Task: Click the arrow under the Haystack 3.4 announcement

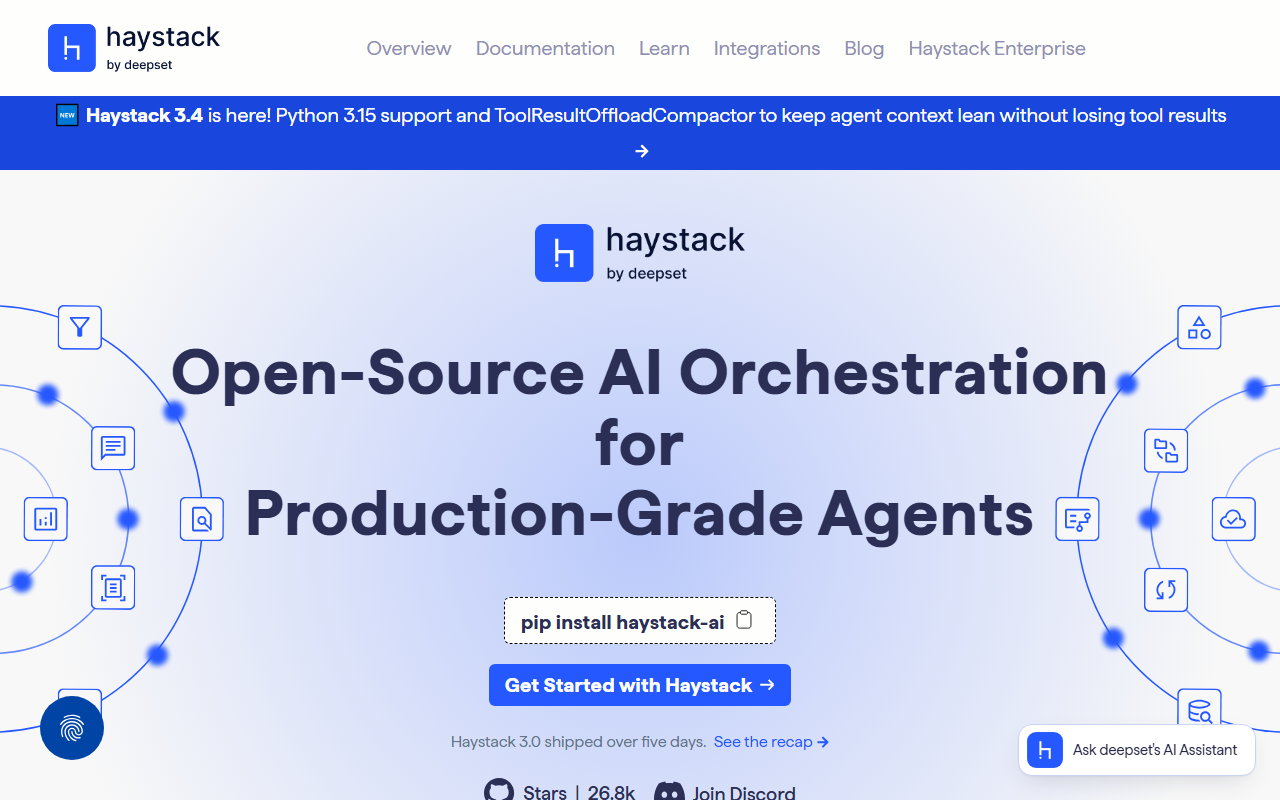Action: coord(642,151)
